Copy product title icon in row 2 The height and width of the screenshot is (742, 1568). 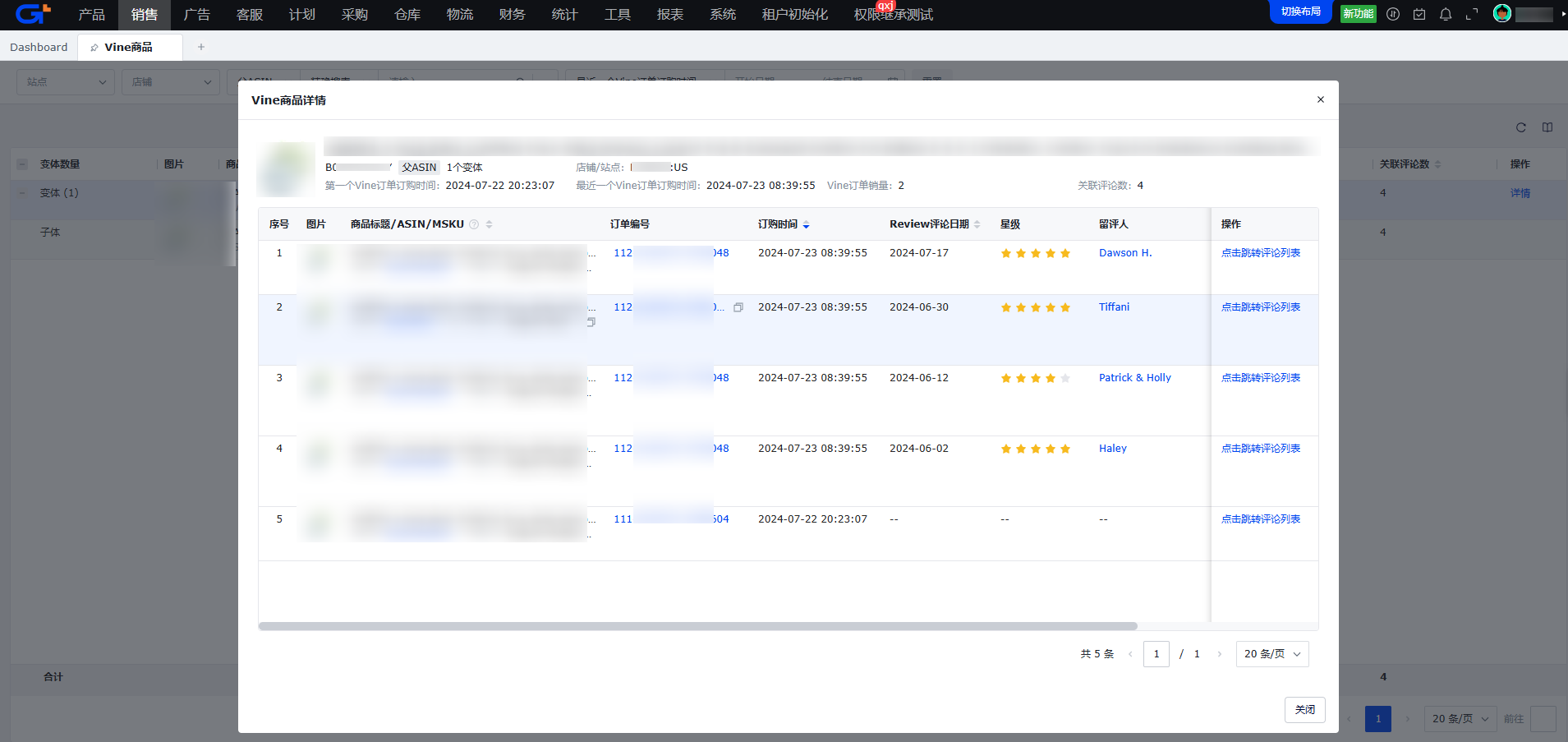tap(591, 322)
